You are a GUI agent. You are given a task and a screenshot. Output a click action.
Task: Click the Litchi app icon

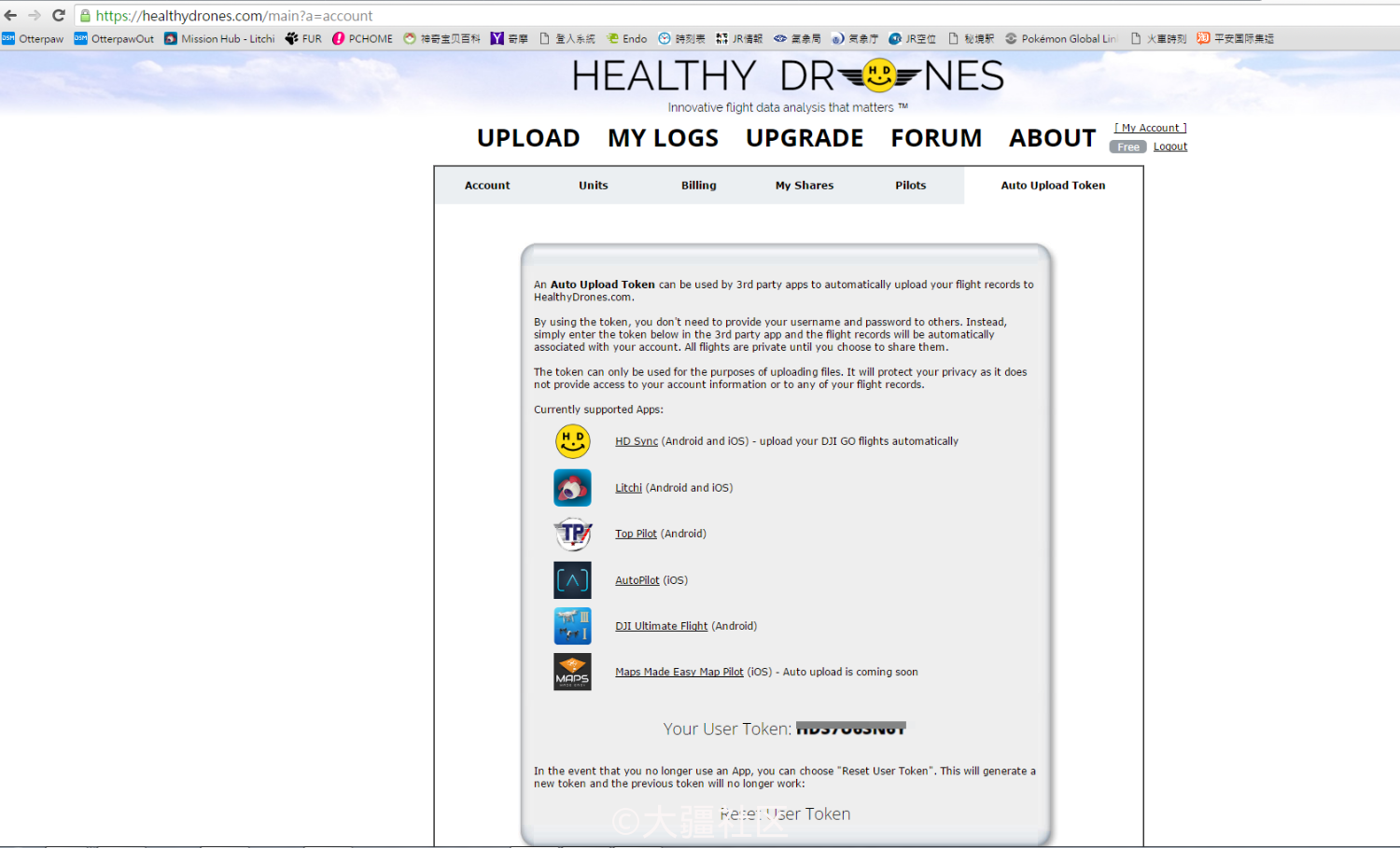coord(572,488)
